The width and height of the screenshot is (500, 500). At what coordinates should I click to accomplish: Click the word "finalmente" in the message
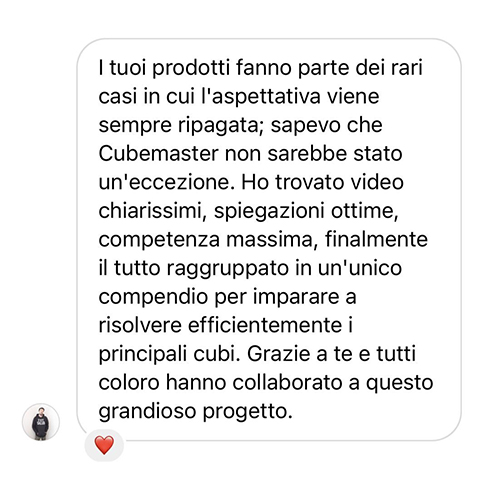(x=376, y=240)
